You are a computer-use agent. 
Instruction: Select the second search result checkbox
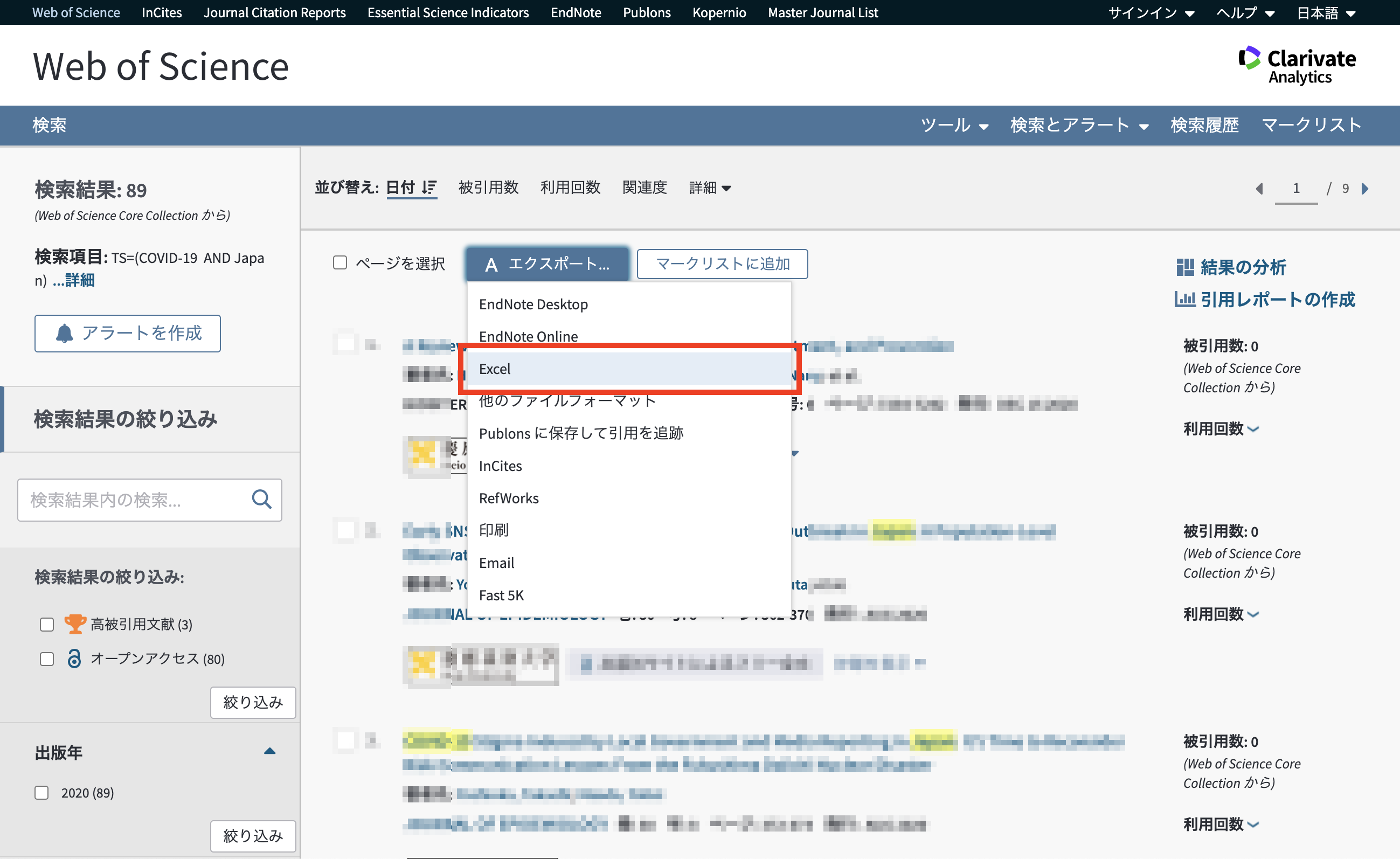tap(345, 530)
